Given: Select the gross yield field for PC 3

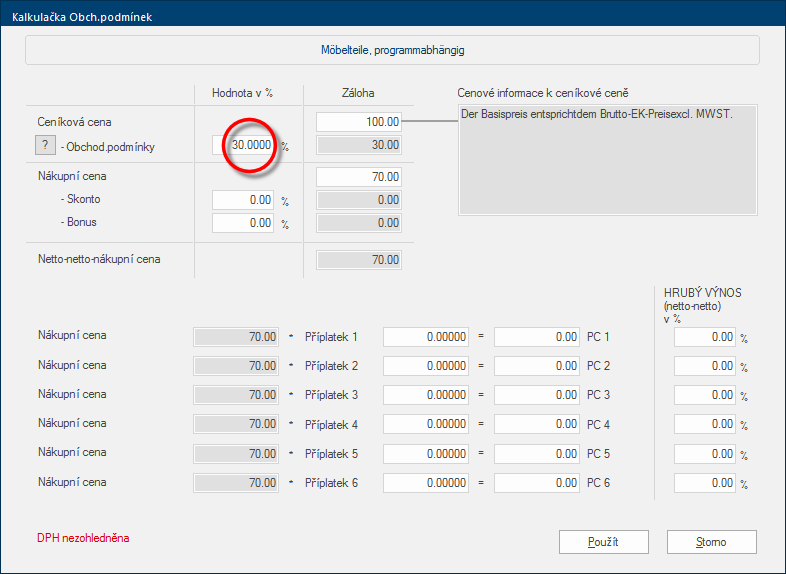Looking at the screenshot, I should pos(705,395).
